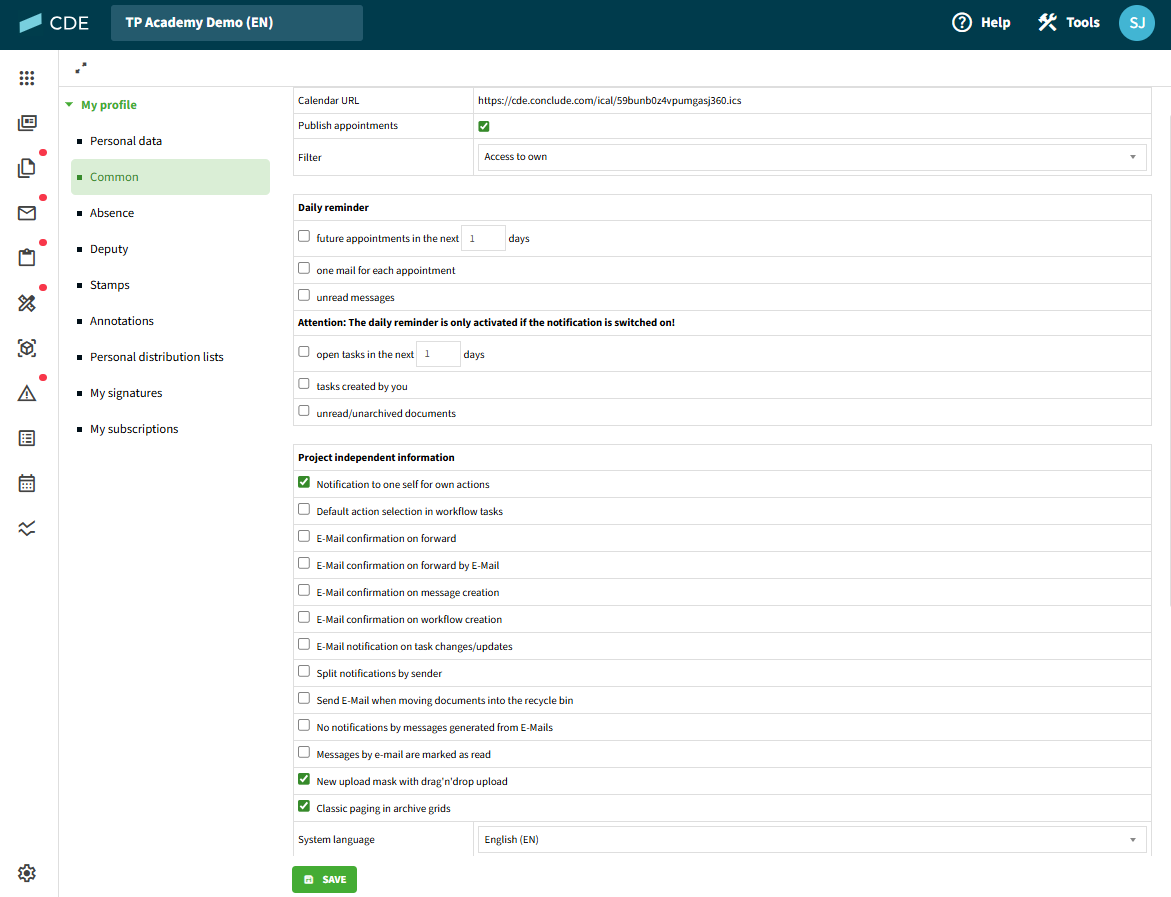Click the green Save button
The height and width of the screenshot is (897, 1171).
[324, 880]
